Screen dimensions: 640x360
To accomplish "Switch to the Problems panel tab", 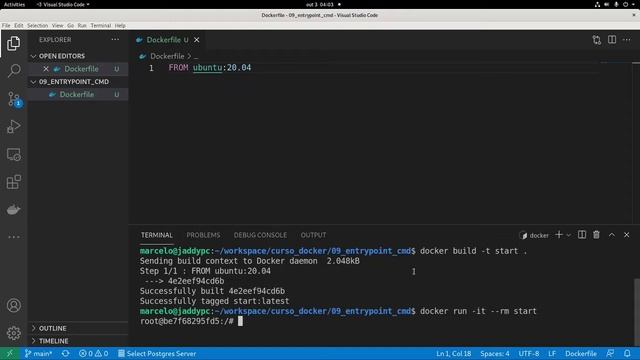I will 203,235.
